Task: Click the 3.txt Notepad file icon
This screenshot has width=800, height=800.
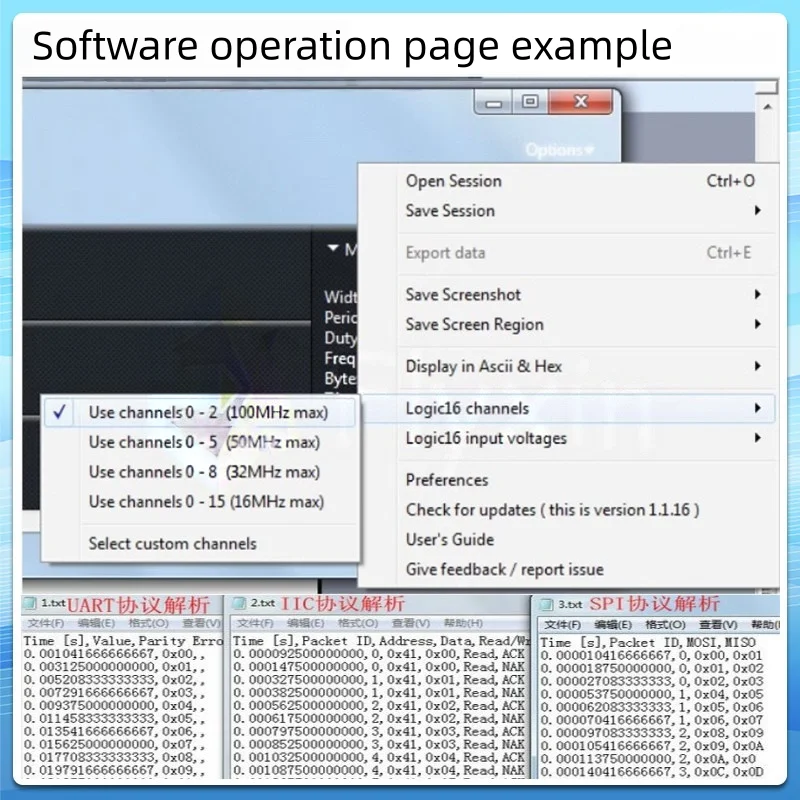Action: click(546, 605)
